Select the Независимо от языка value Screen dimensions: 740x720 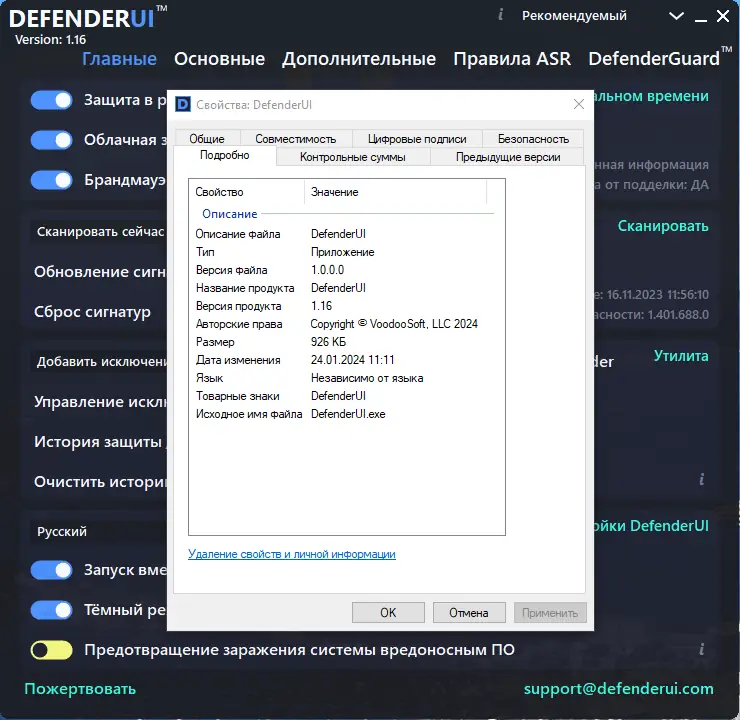pyautogui.click(x=367, y=378)
